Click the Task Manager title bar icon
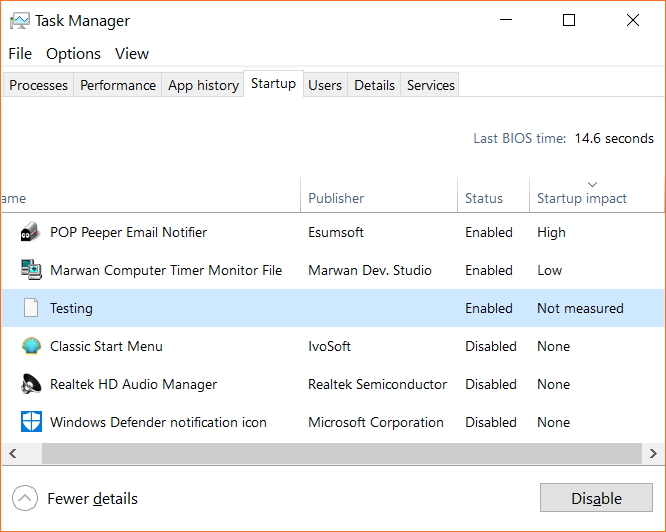Viewport: 666px width, 532px height. (20, 20)
